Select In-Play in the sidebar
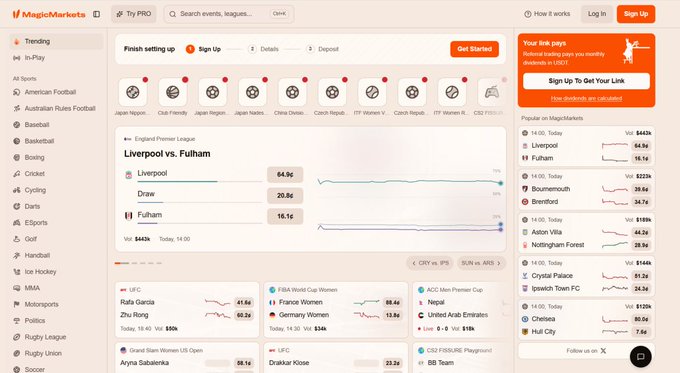Screen dimensions: 680x373 point(56,58)
